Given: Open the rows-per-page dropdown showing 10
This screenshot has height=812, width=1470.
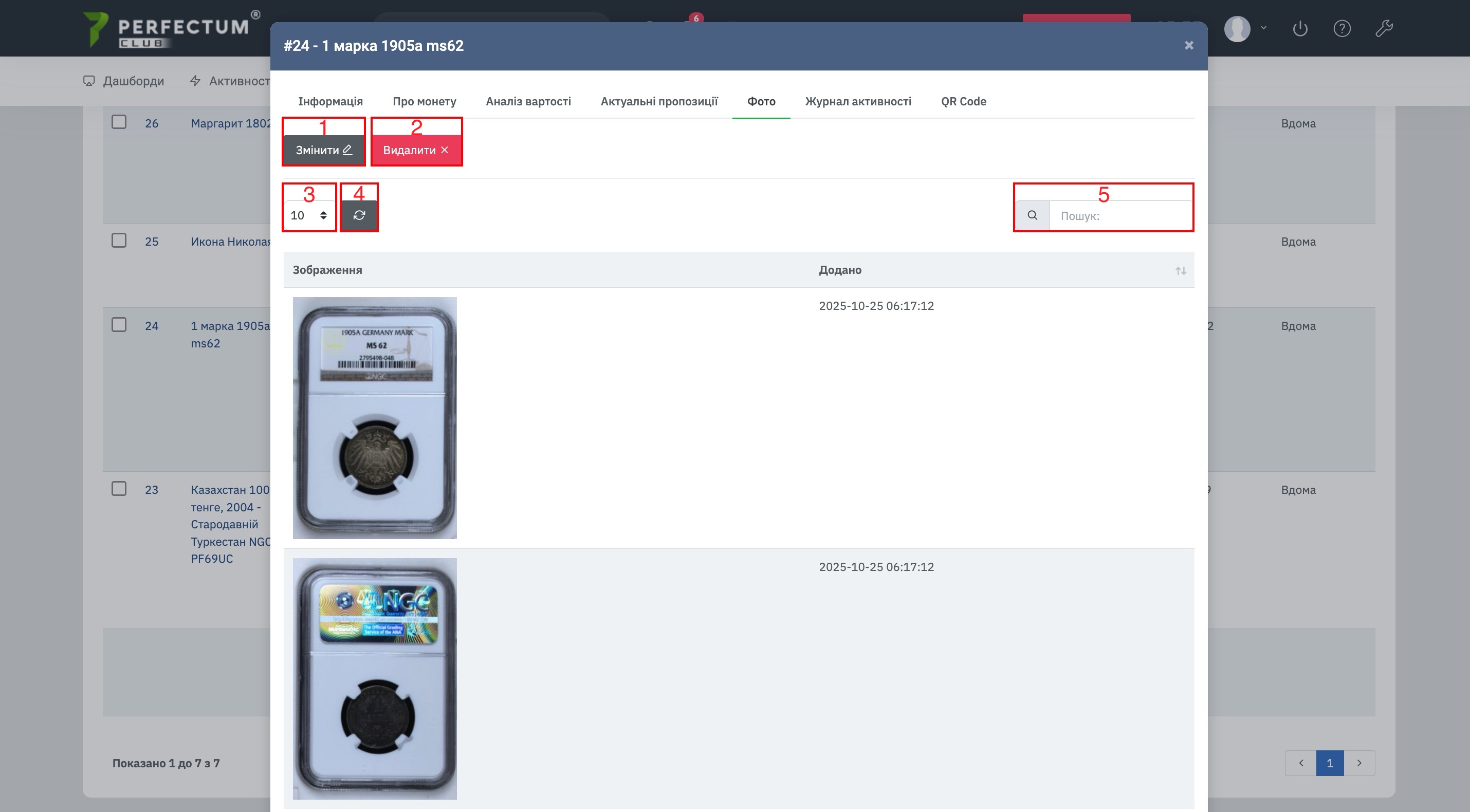Looking at the screenshot, I should 309,215.
